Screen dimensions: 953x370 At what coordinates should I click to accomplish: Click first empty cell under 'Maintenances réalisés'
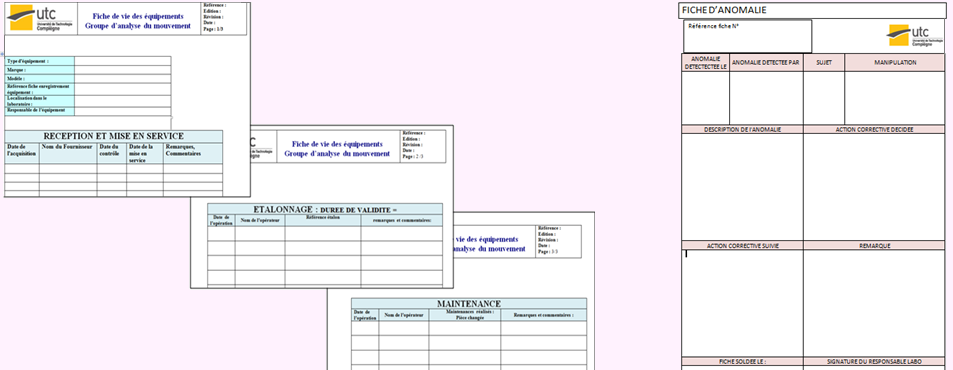click(465, 328)
